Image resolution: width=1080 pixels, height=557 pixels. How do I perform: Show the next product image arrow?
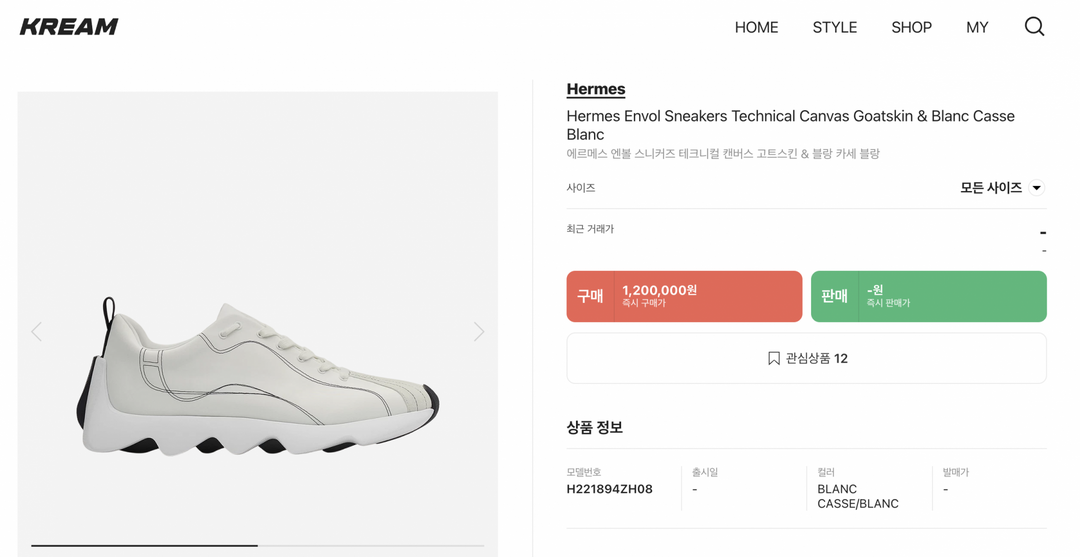coord(478,331)
